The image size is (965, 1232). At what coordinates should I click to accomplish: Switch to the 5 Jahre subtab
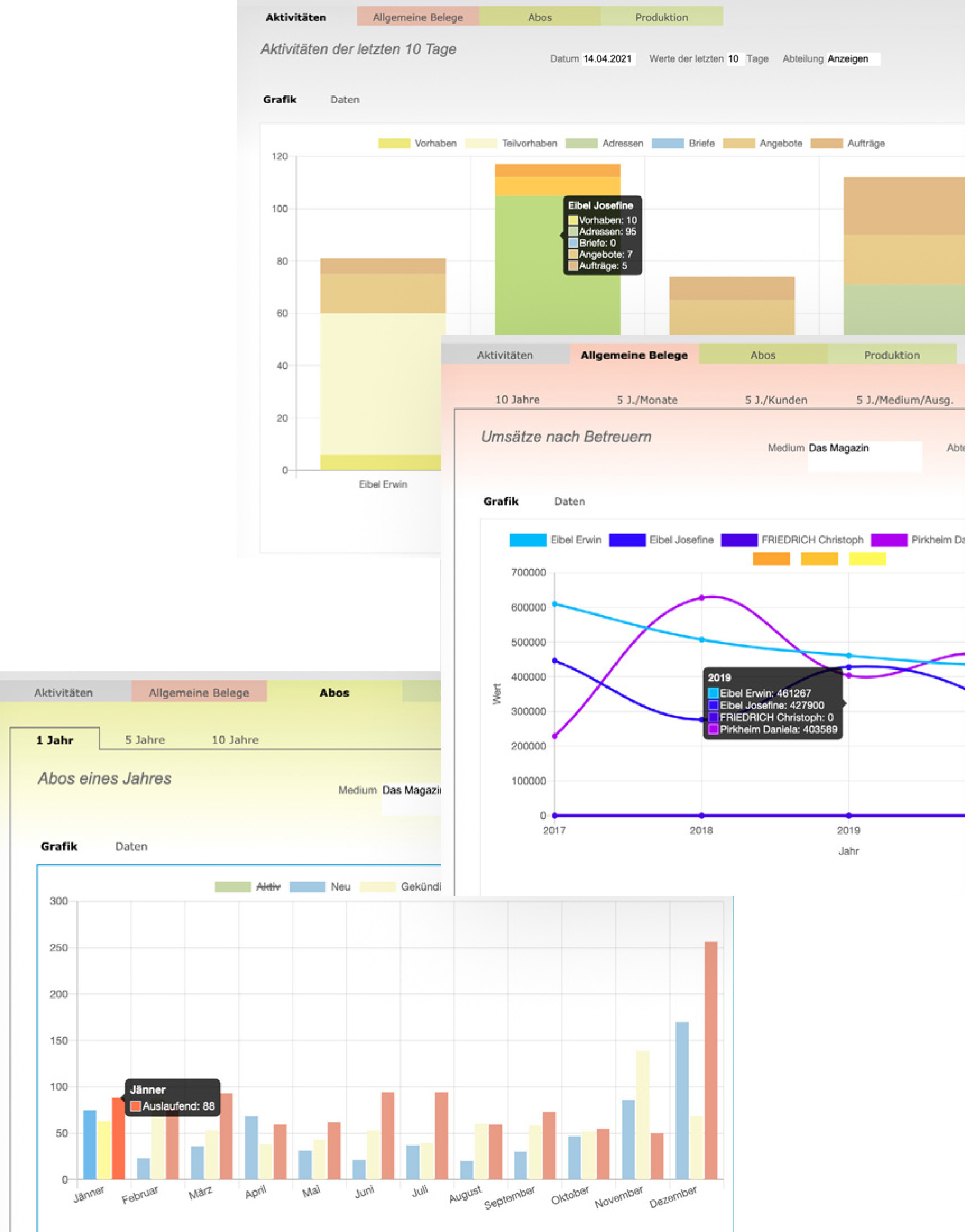(145, 740)
